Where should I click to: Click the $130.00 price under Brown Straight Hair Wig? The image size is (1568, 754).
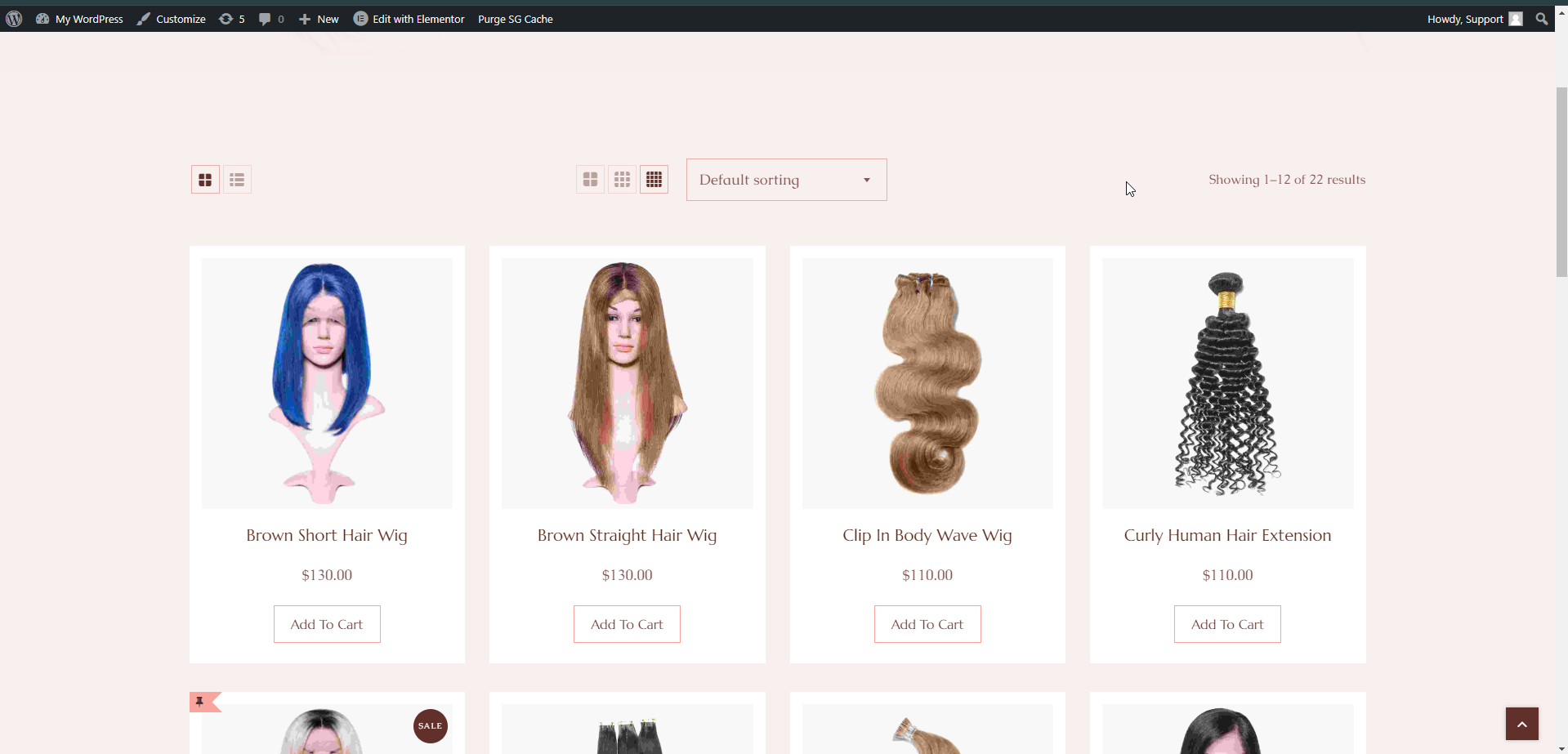(x=627, y=575)
